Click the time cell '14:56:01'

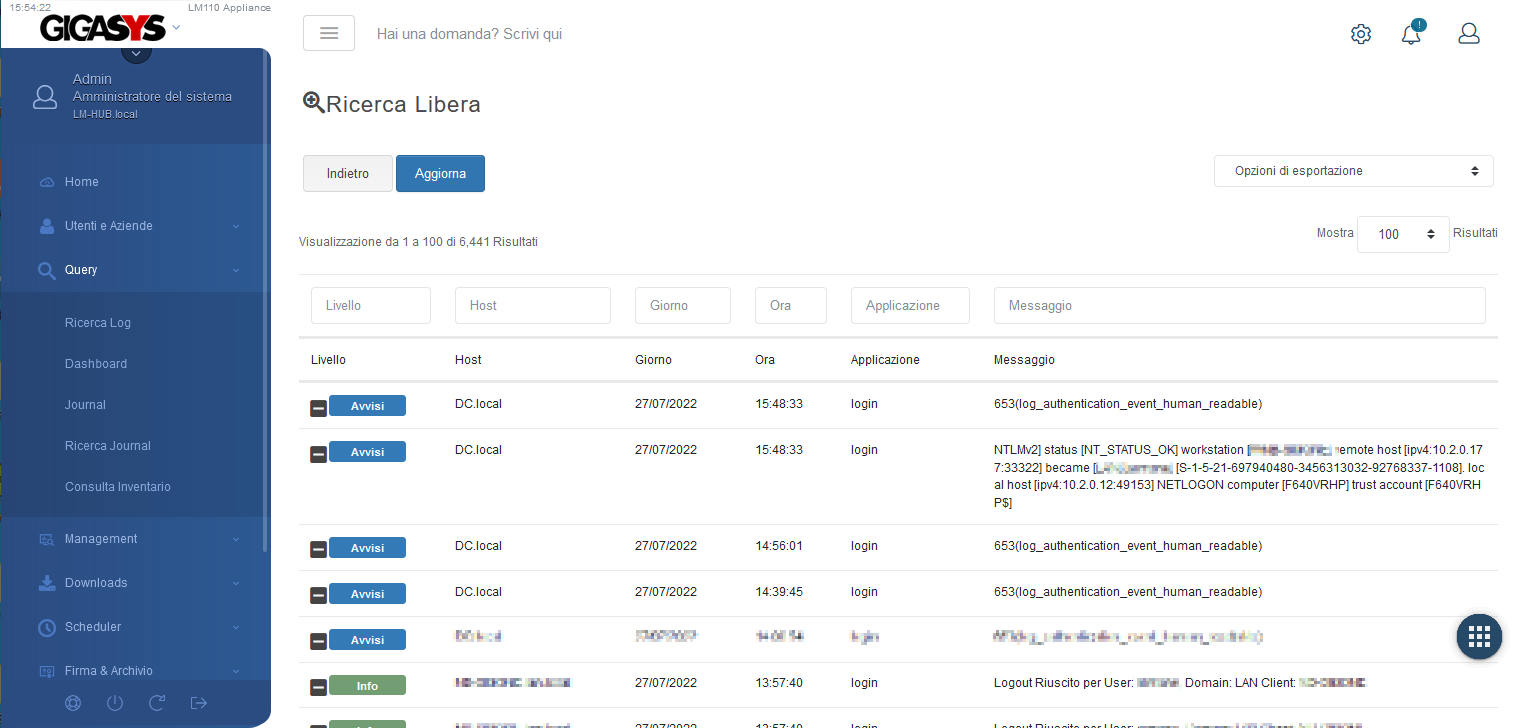[x=779, y=546]
